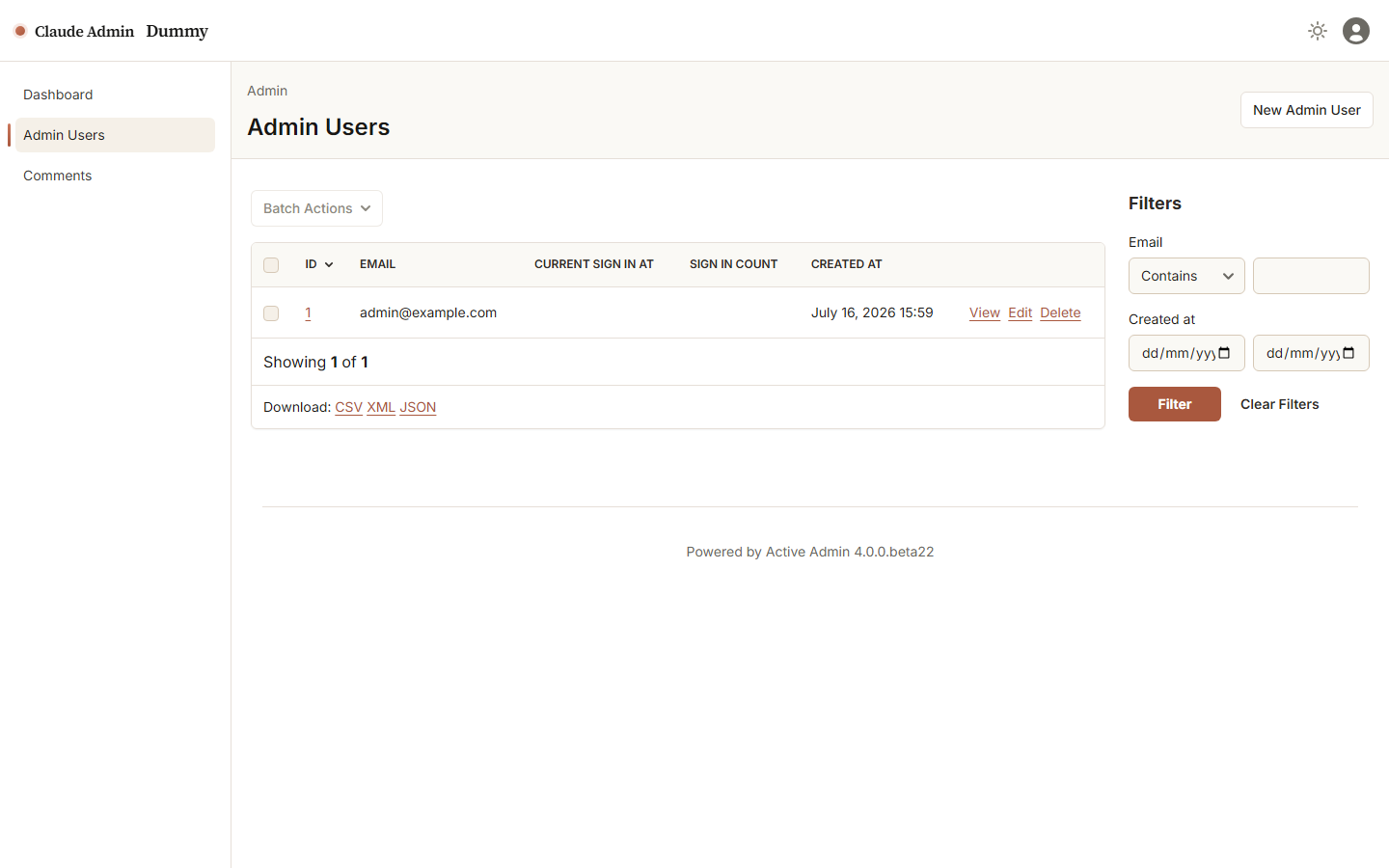Select the July 16, 2026 15:59 date cell
This screenshot has height=868, width=1389.
(872, 312)
